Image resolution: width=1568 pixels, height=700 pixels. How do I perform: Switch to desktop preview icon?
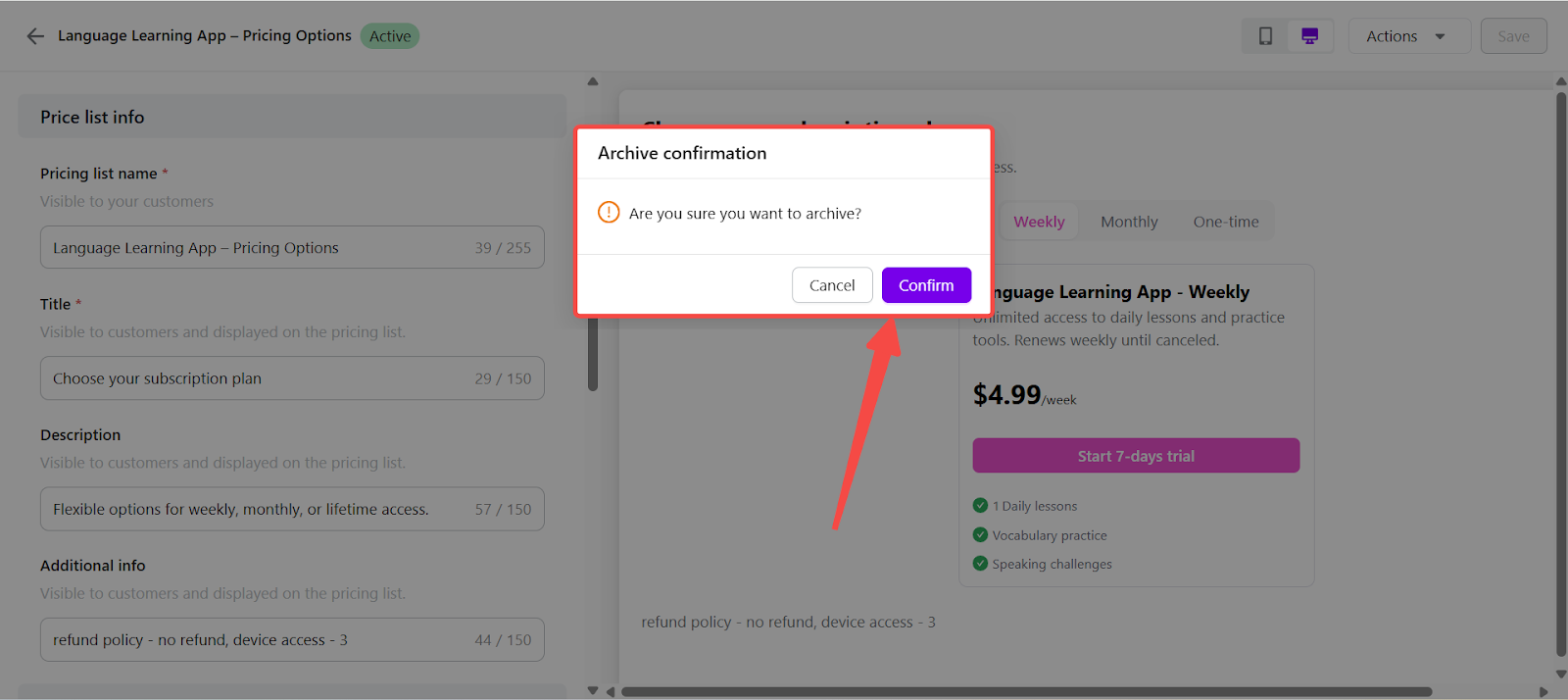coord(1309,36)
